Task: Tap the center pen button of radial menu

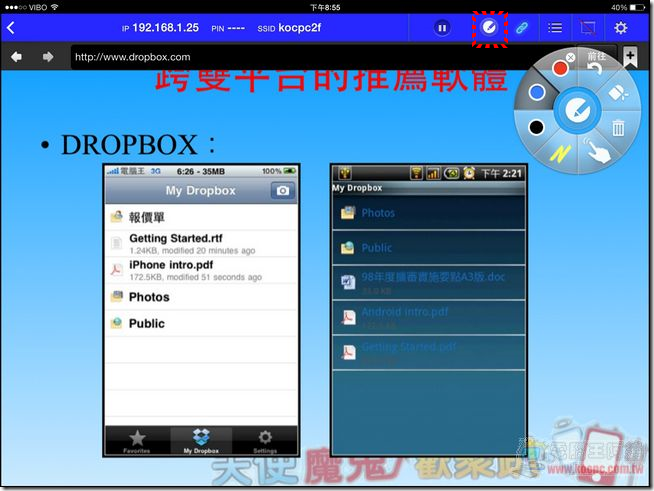Action: (x=577, y=111)
